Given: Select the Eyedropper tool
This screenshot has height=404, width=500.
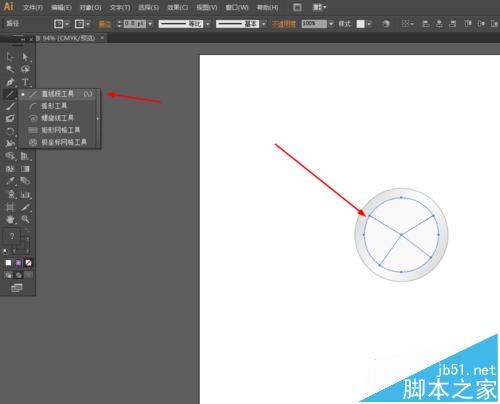Looking at the screenshot, I should pyautogui.click(x=10, y=181).
